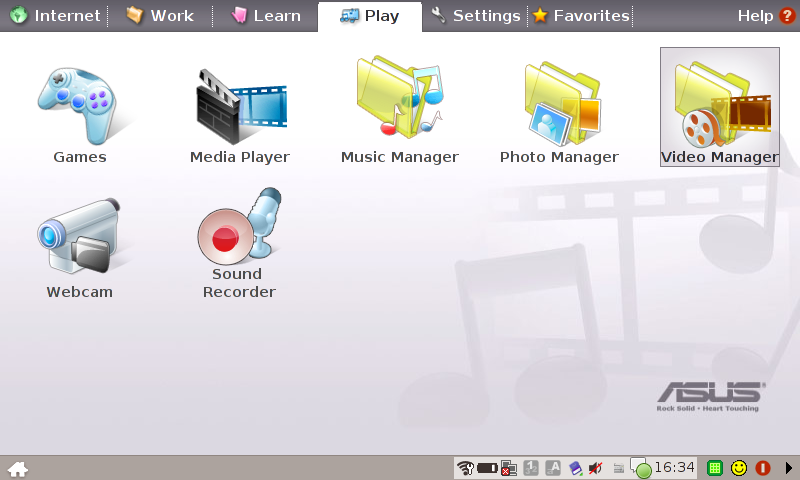Image resolution: width=800 pixels, height=480 pixels.
Task: Go to the Settings tab
Action: tap(476, 16)
